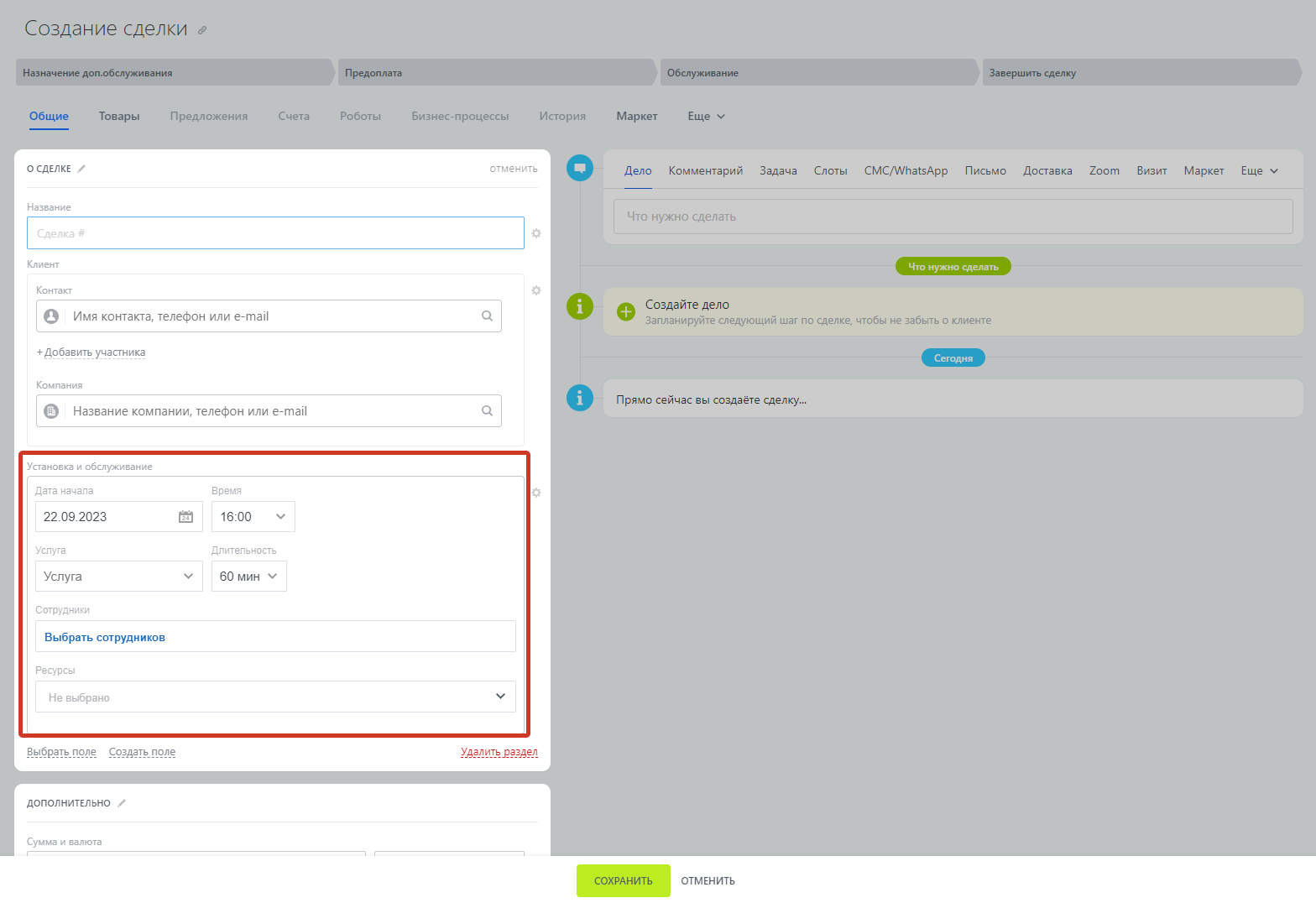The height and width of the screenshot is (903, 1316).
Task: Click the ОТМЕНИТЬ button at bottom
Action: pos(708,881)
